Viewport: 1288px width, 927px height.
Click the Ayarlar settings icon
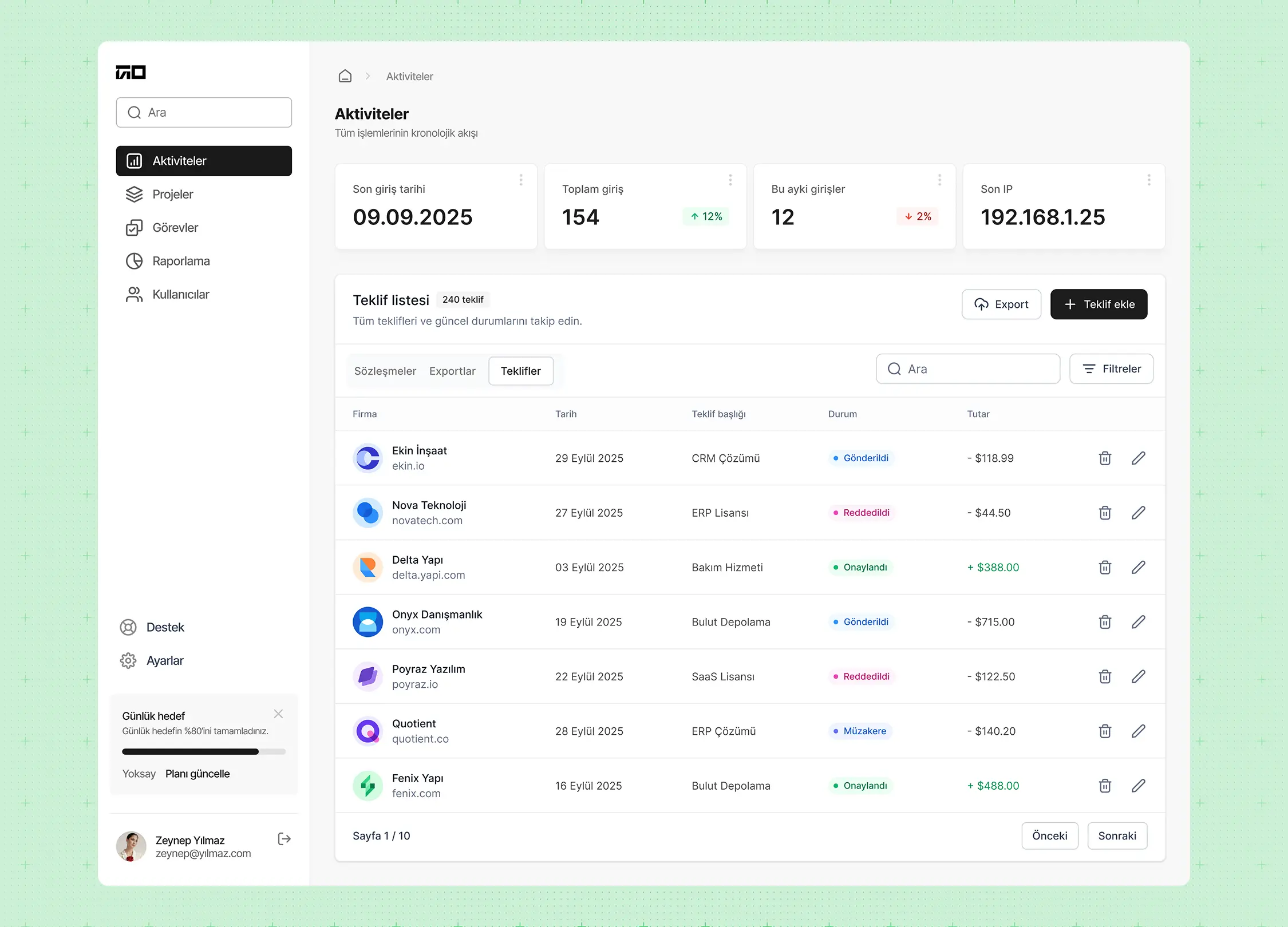pos(129,660)
